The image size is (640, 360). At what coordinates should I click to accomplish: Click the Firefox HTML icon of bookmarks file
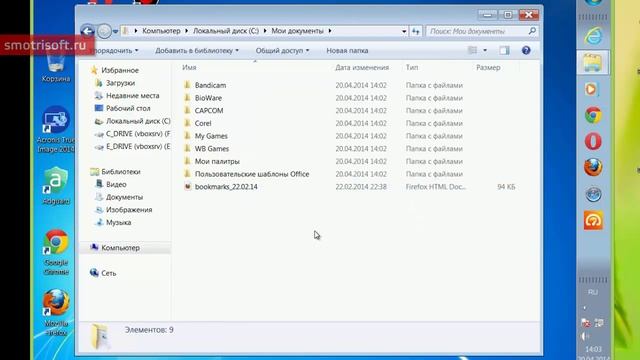(x=187, y=187)
